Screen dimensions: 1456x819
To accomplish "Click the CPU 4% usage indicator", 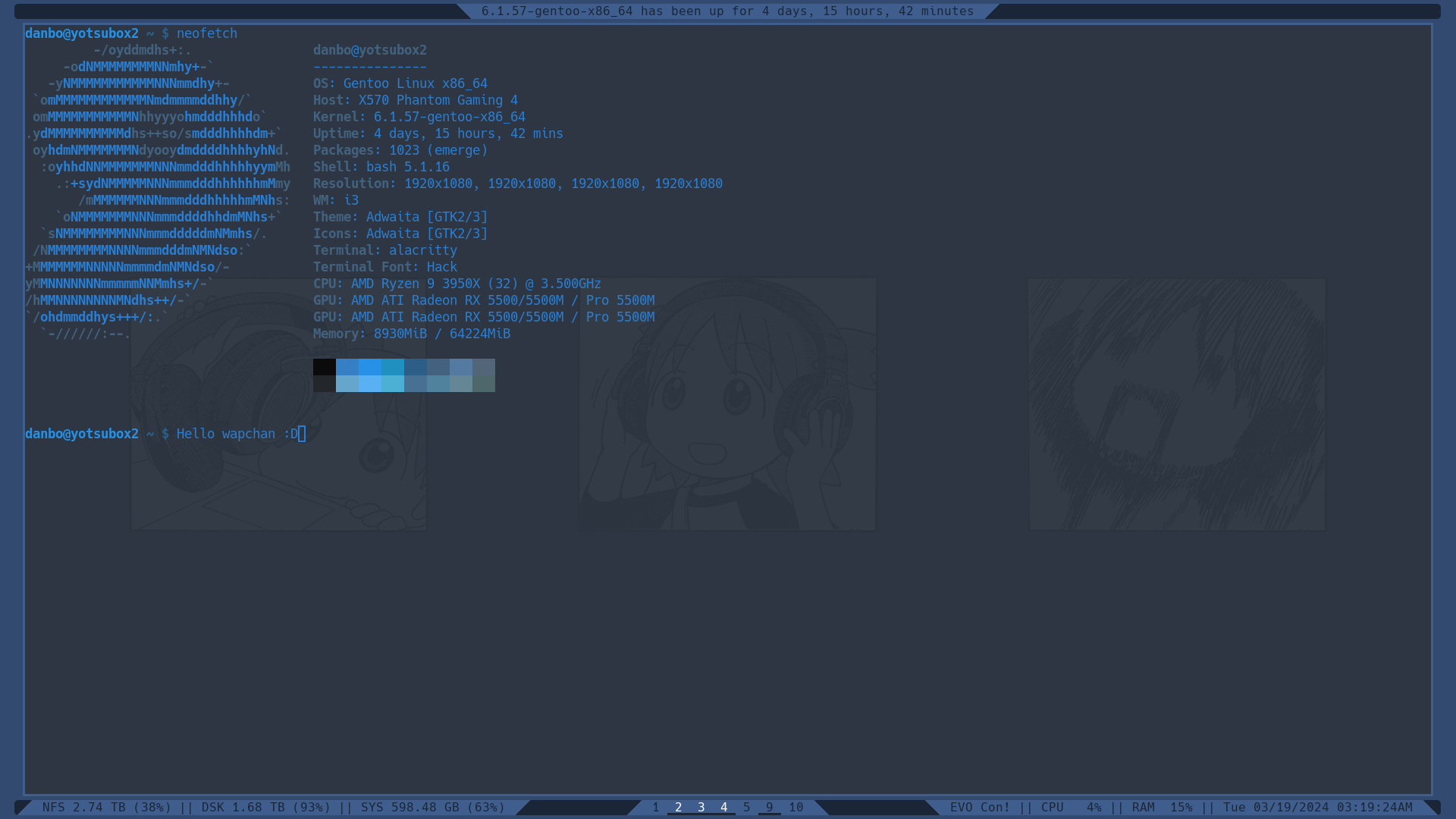I will (1071, 807).
